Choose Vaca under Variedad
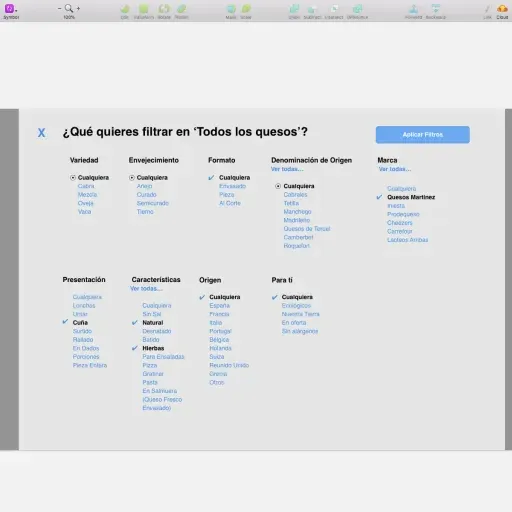512x512 pixels. coord(84,212)
